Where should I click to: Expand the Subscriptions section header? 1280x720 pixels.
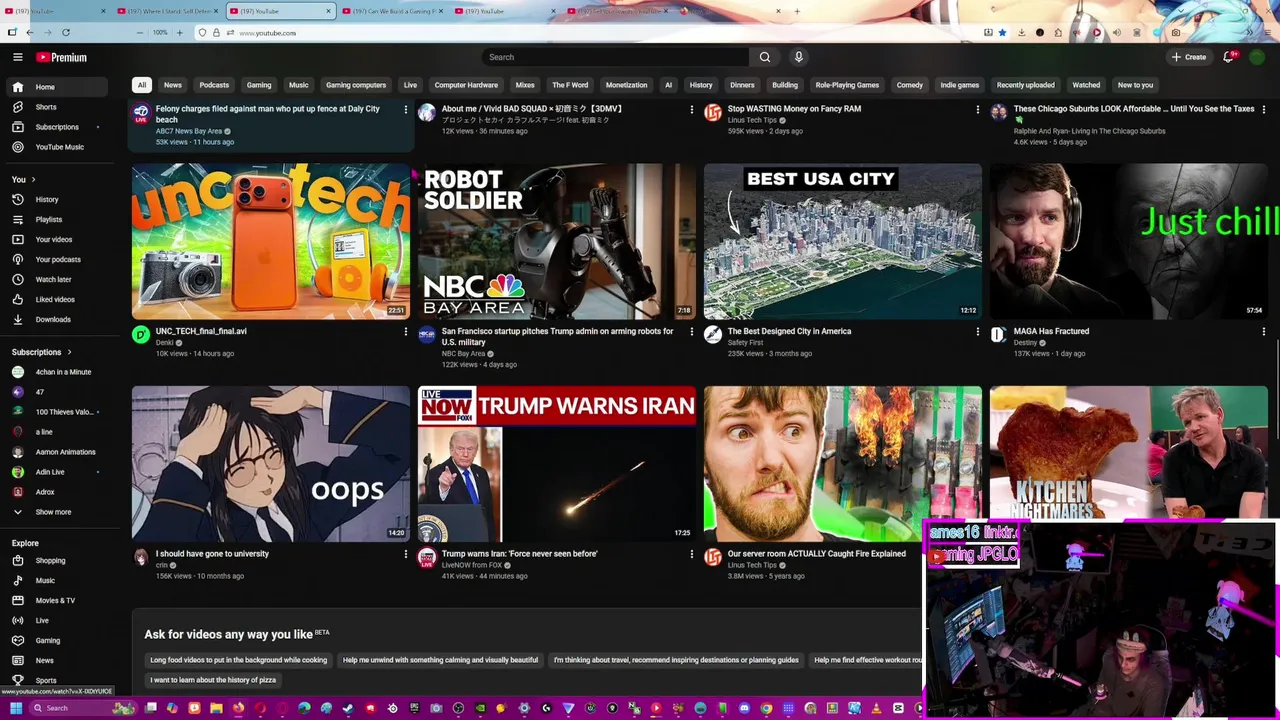point(40,352)
